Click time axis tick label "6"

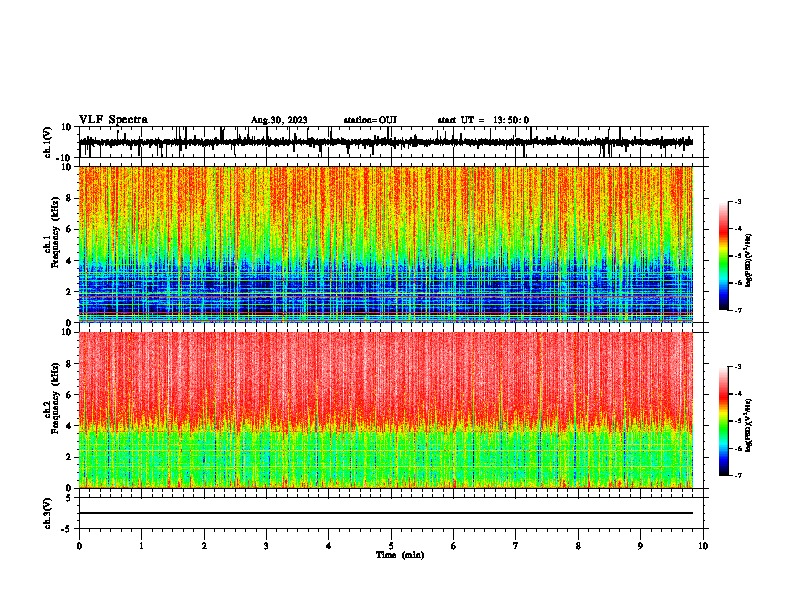[454, 546]
